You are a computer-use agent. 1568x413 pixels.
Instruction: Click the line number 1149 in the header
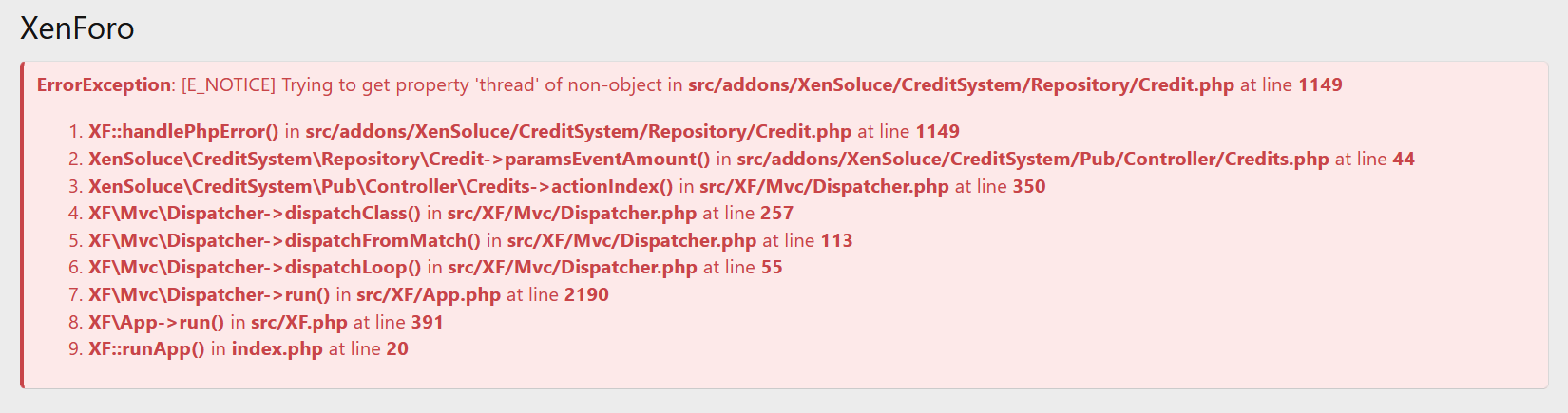tap(1320, 84)
